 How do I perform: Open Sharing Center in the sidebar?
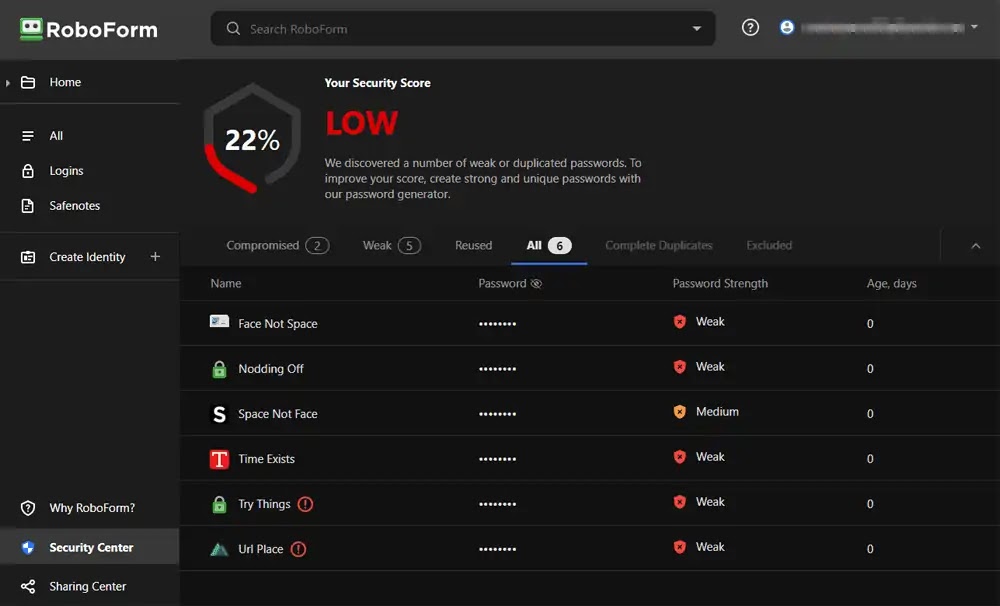click(x=89, y=586)
